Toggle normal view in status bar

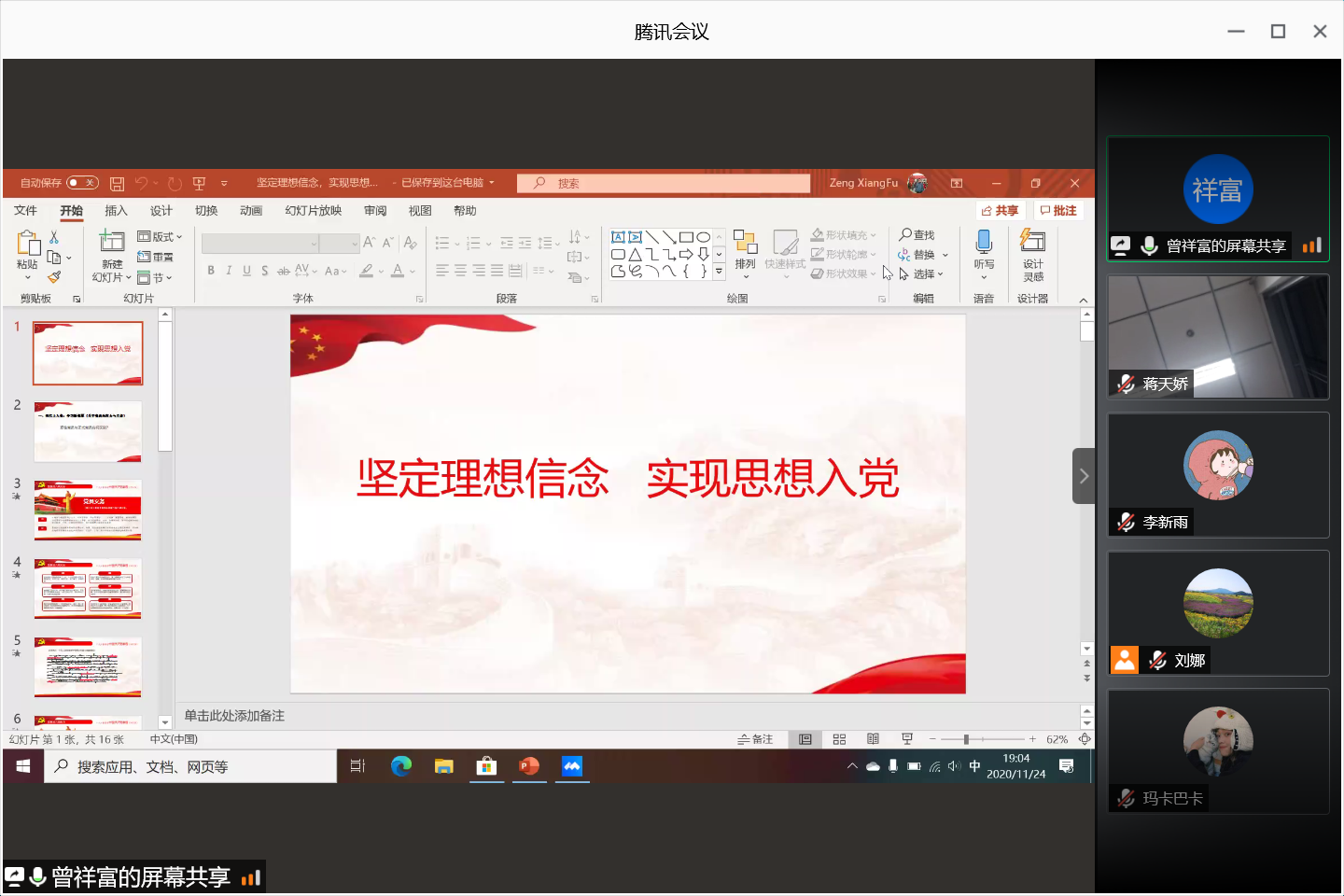[805, 739]
